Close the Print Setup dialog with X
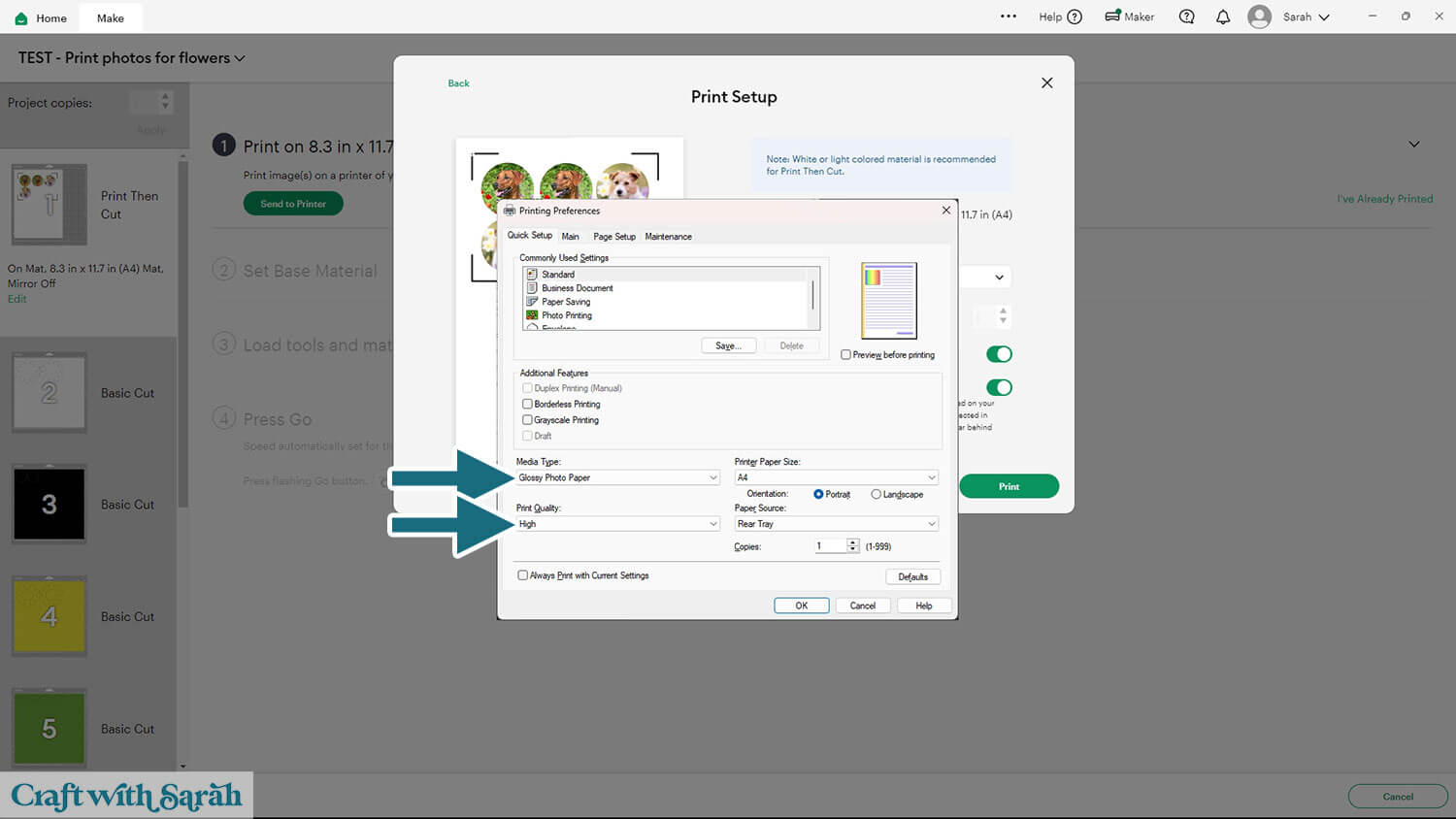The image size is (1456, 819). click(1046, 82)
